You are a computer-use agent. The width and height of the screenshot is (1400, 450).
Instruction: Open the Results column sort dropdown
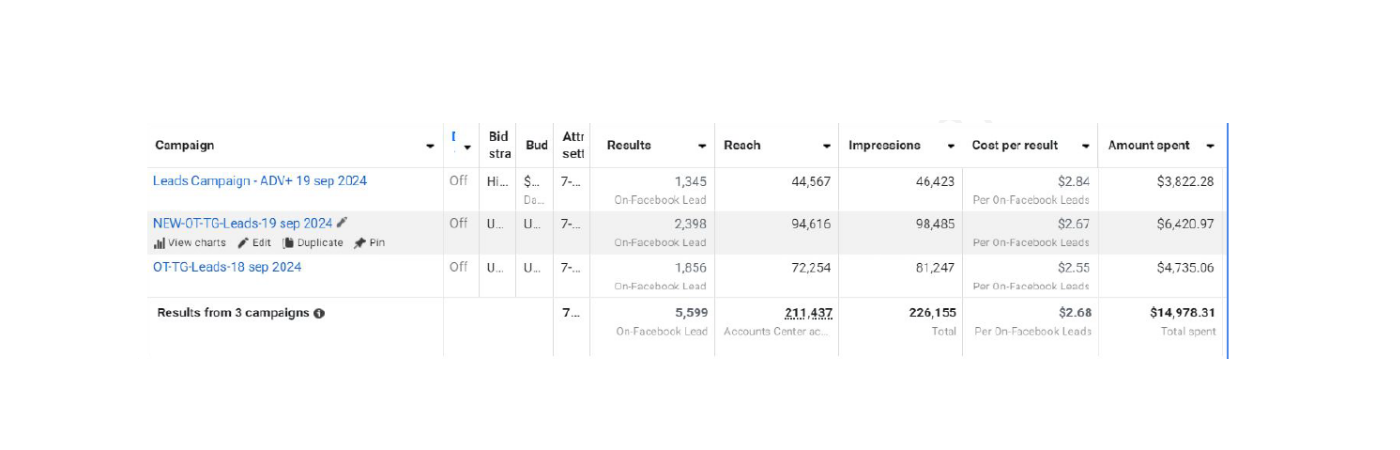[x=702, y=146]
